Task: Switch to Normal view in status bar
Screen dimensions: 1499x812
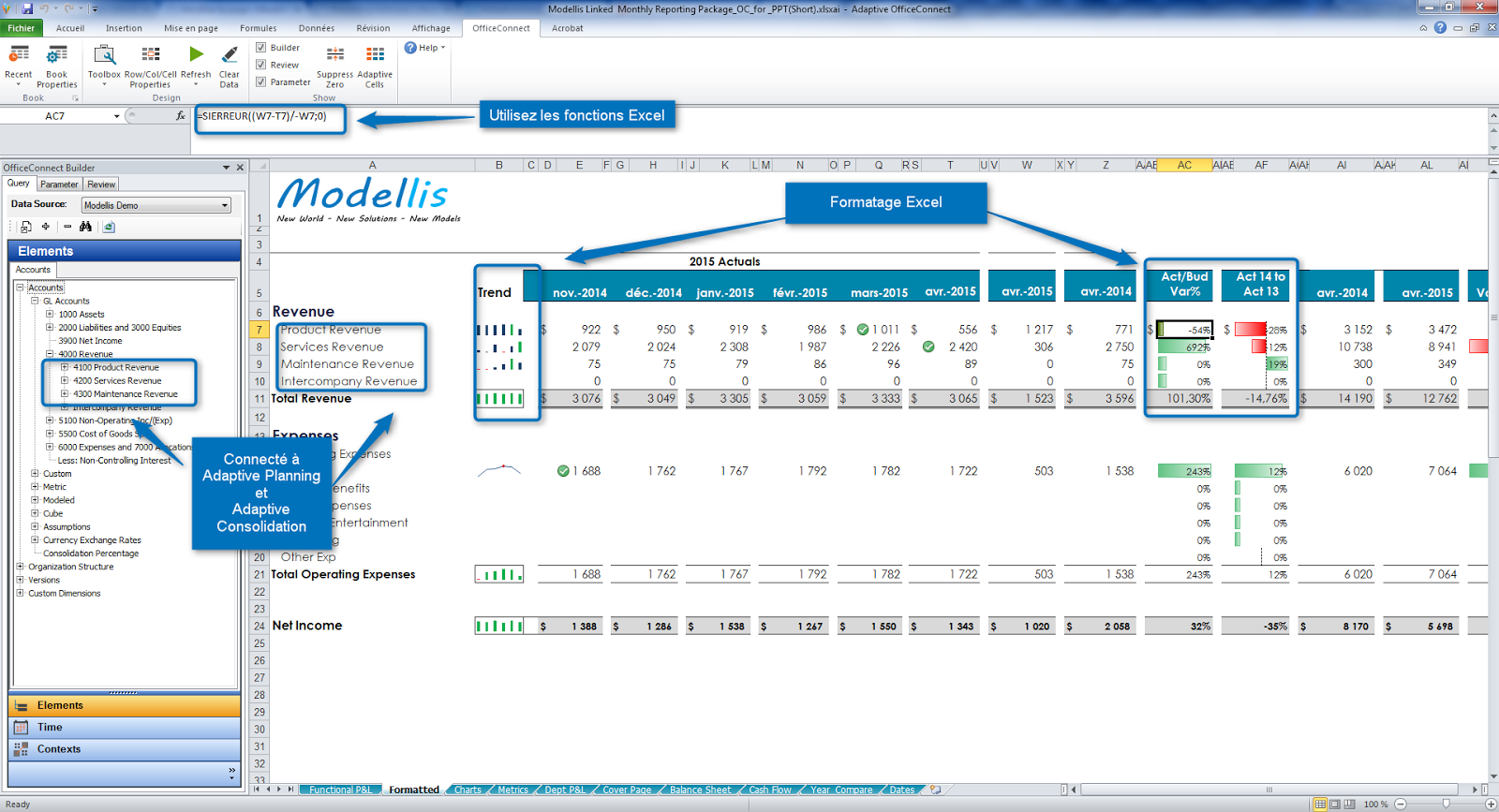Action: coord(1320,804)
